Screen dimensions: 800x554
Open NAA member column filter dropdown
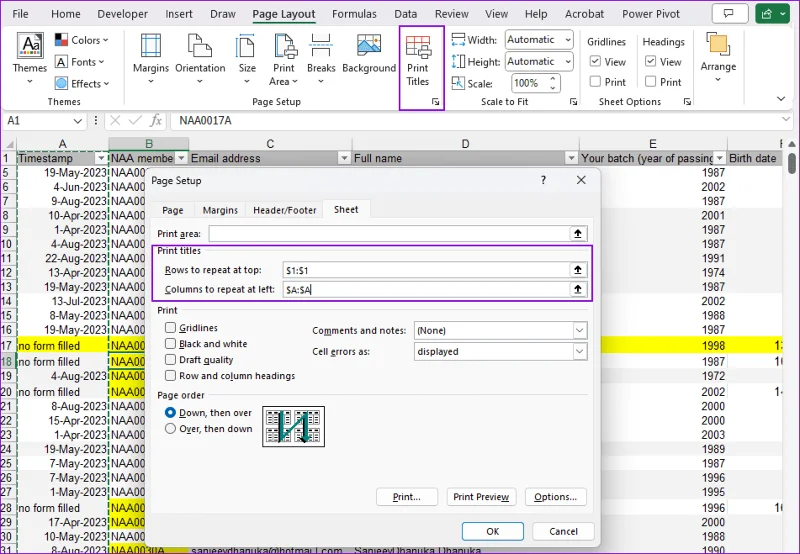(181, 158)
